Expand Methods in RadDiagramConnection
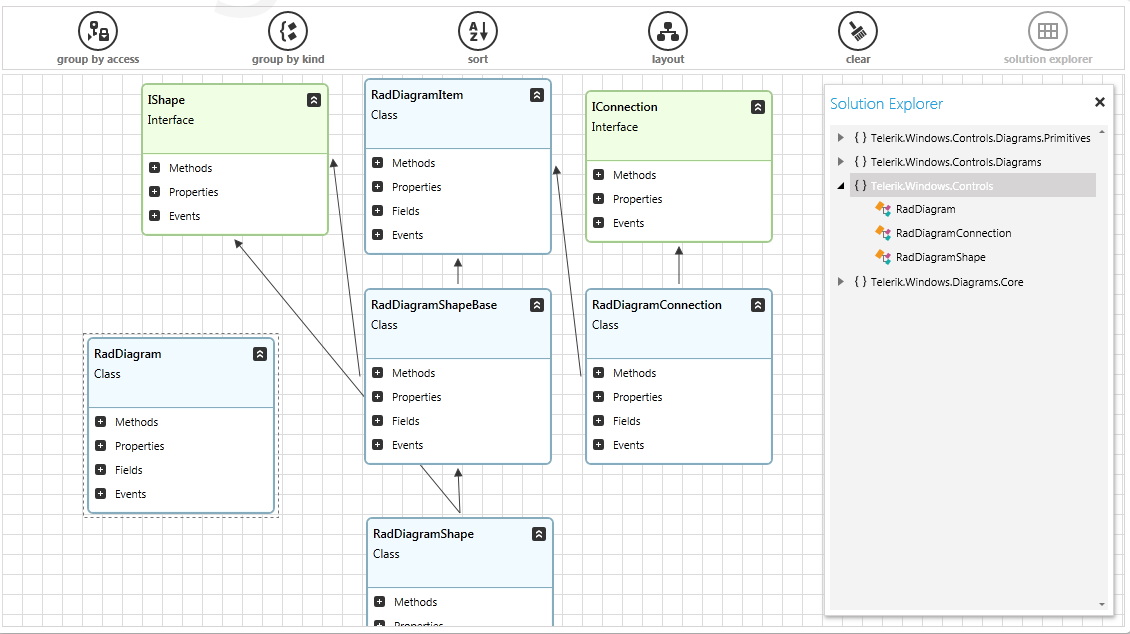The height and width of the screenshot is (634, 1130). 599,372
